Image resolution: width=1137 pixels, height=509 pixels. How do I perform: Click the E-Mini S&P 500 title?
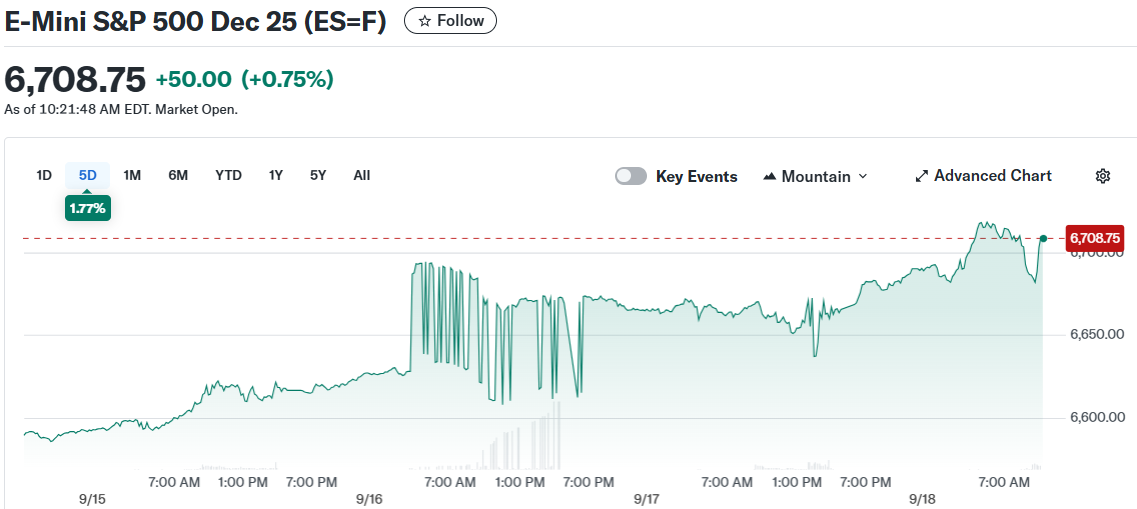pyautogui.click(x=195, y=21)
